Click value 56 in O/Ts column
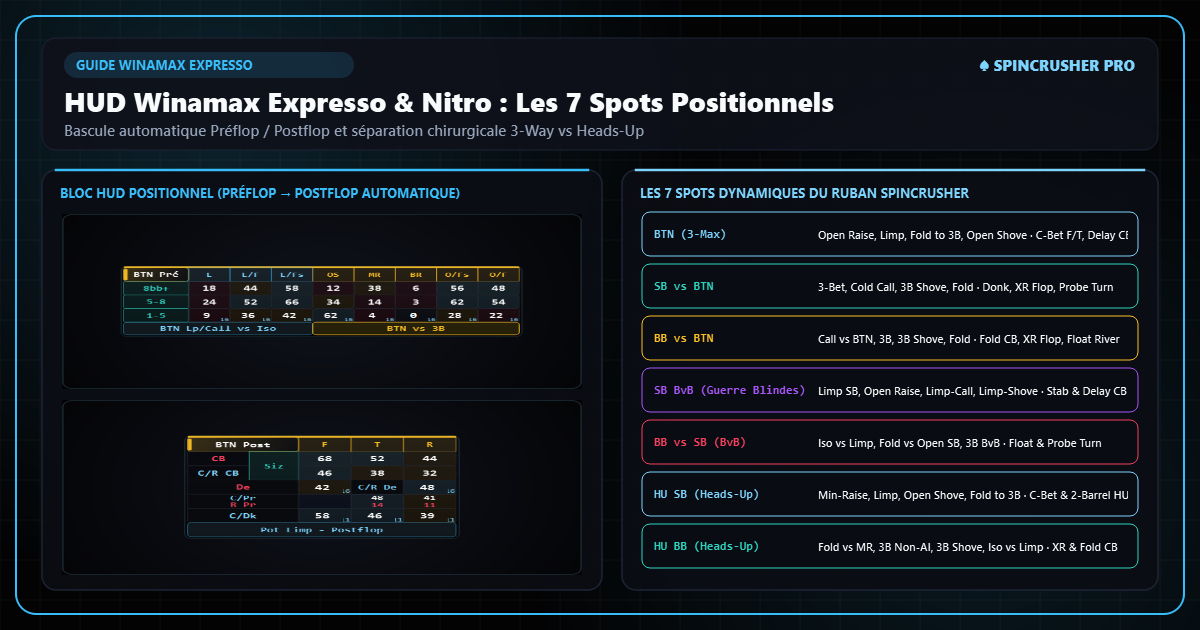The width and height of the screenshot is (1200, 630). (457, 288)
